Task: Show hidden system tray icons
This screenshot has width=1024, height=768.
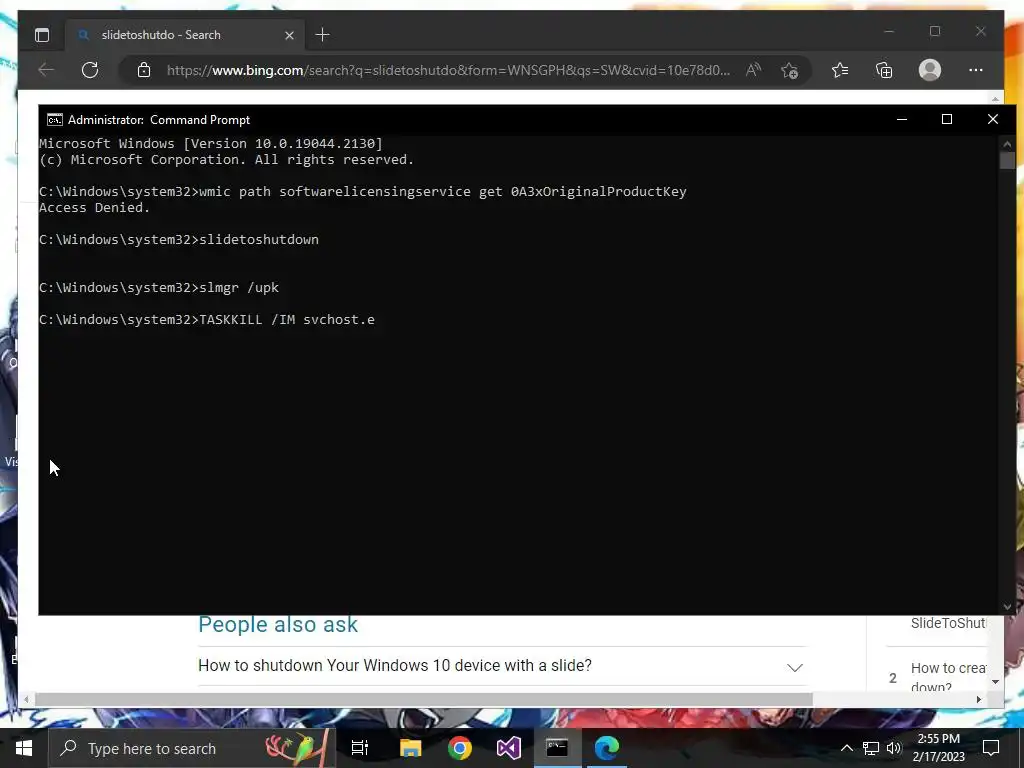Action: (x=846, y=748)
